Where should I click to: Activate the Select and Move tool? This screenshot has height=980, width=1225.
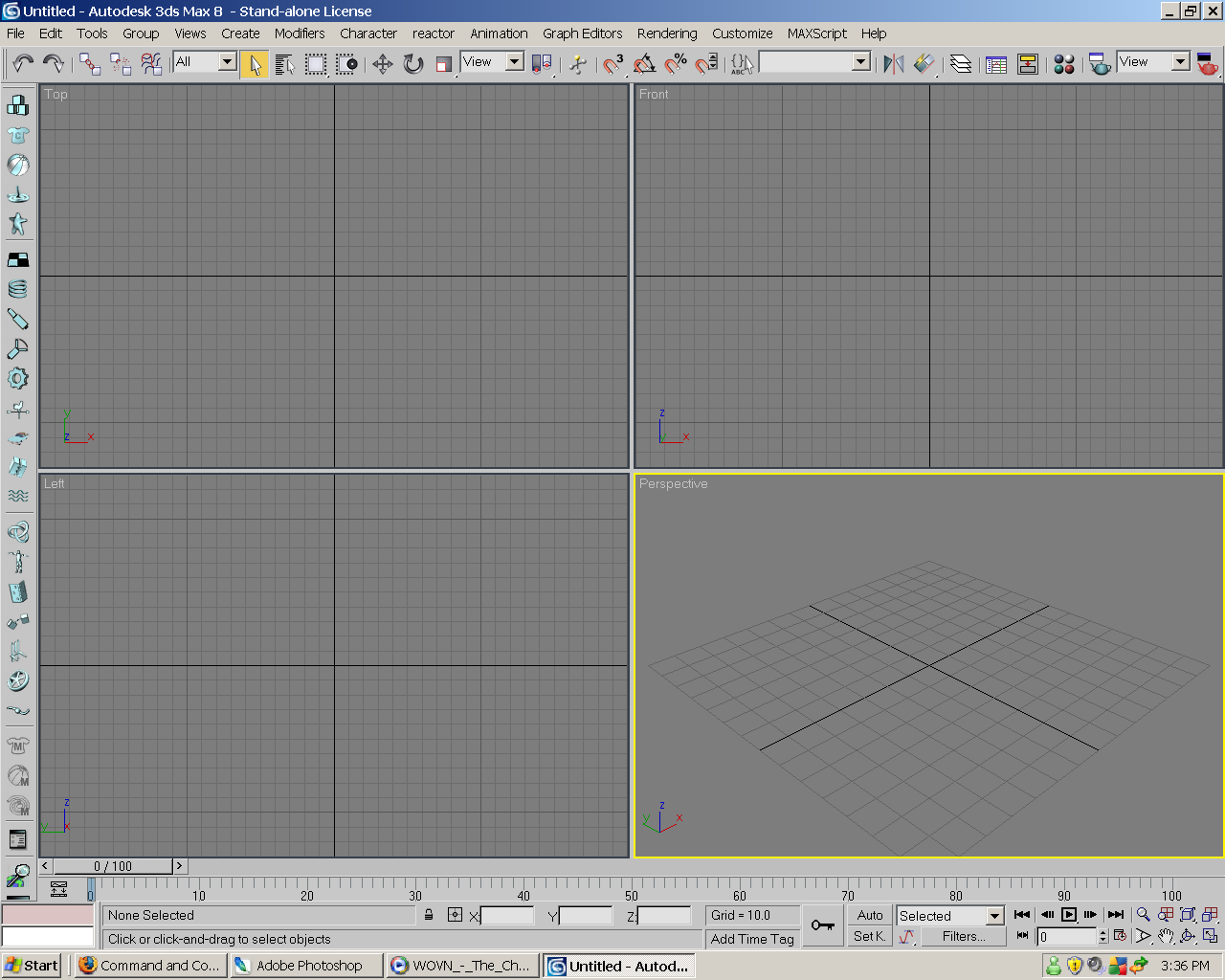[x=382, y=64]
